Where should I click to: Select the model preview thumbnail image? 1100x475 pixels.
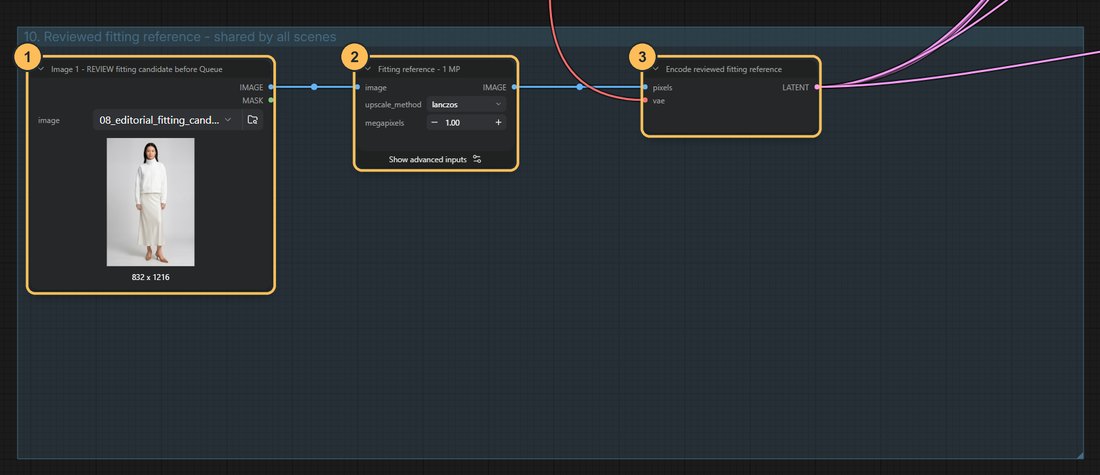pos(150,202)
